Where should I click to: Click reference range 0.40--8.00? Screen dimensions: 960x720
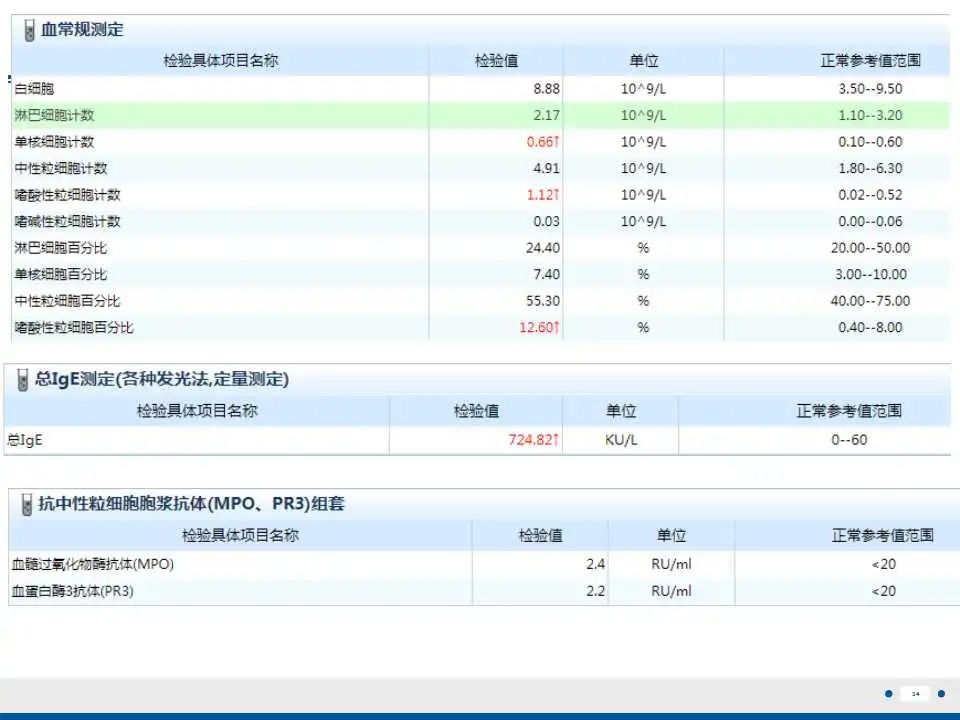870,328
